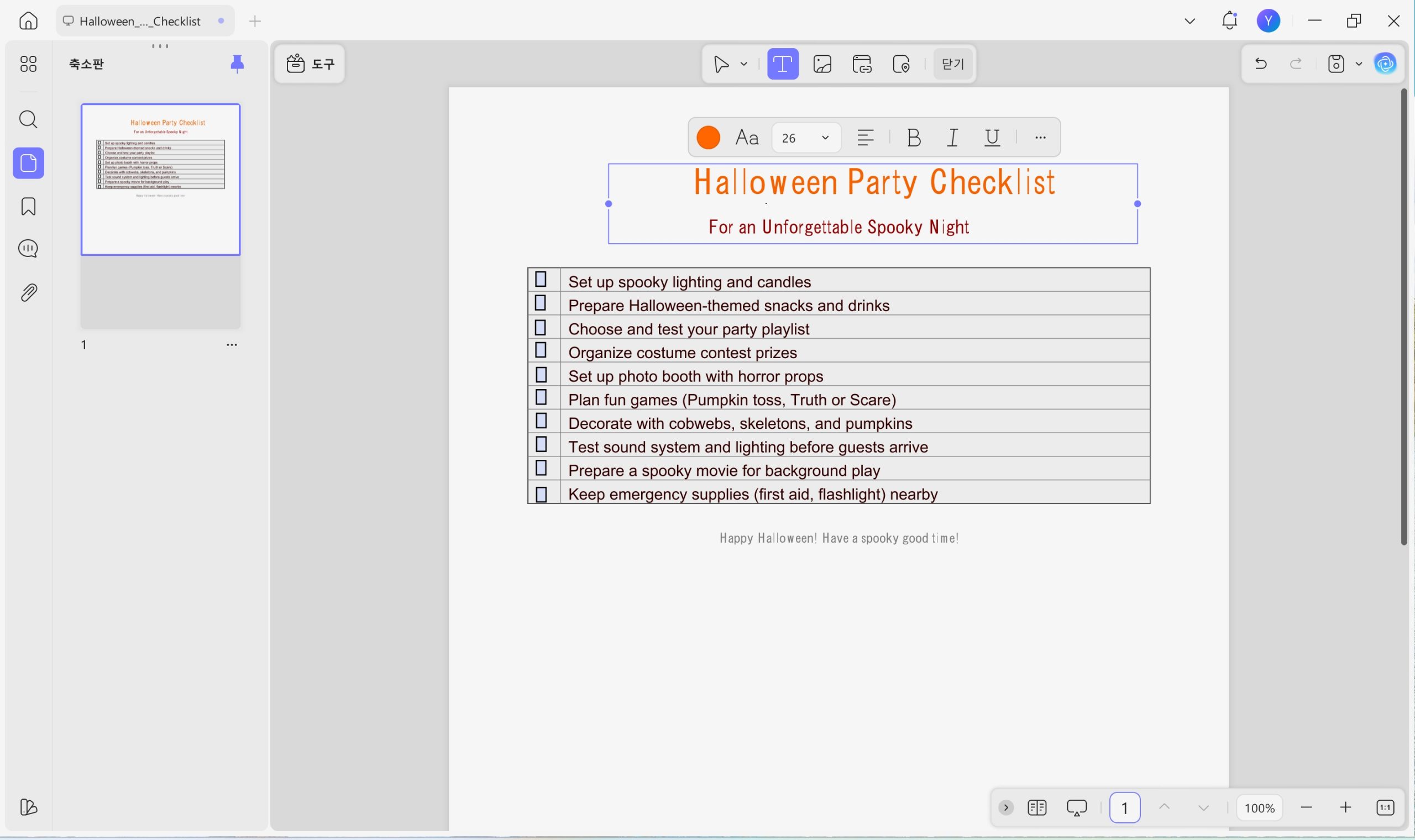Screen dimensions: 1415x840
Task: Open the comments panel icon
Action: tap(28, 249)
